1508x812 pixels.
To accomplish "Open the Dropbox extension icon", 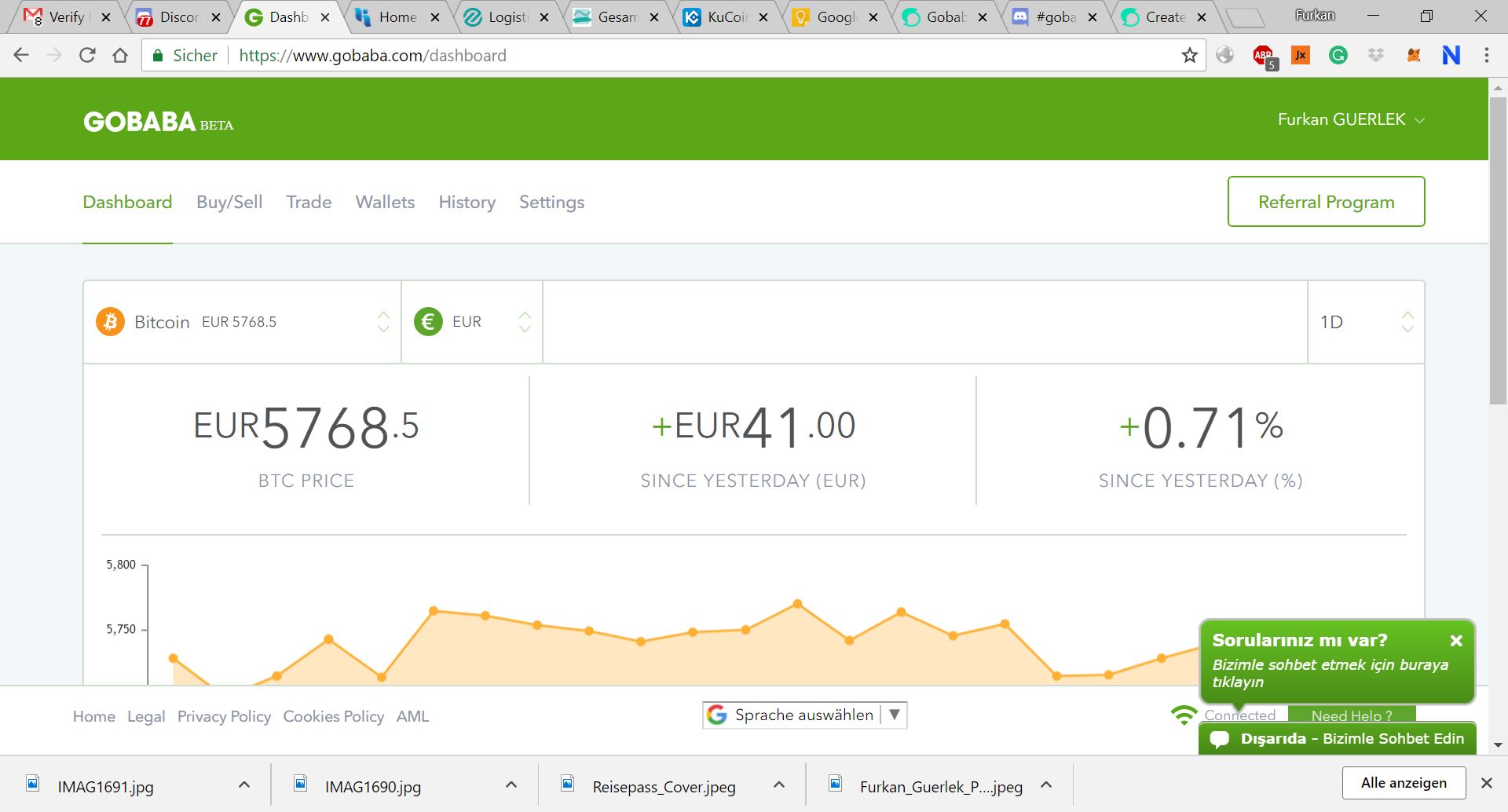I will 1376,55.
